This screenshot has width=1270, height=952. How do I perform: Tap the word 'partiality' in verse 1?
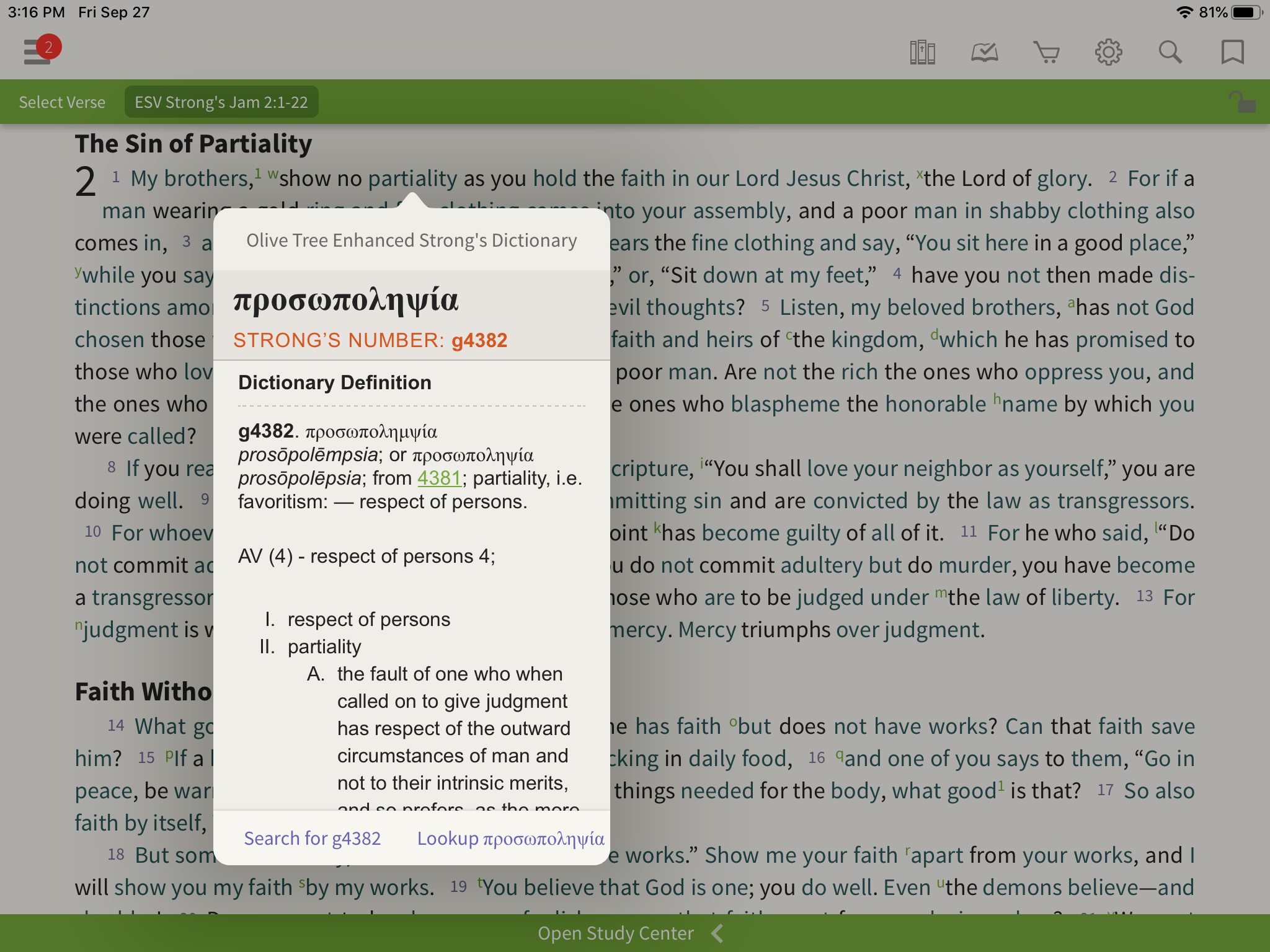(x=412, y=178)
